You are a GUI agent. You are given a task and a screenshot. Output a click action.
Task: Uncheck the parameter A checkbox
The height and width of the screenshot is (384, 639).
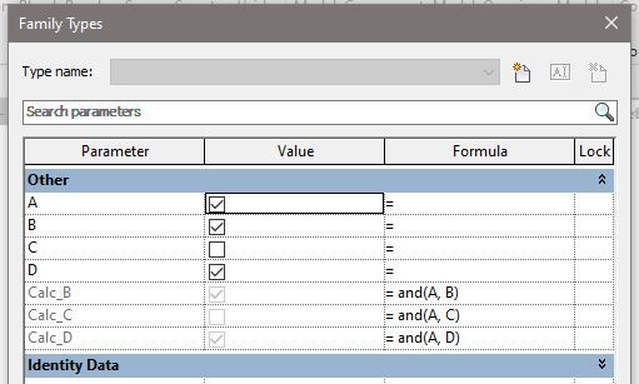[216, 204]
